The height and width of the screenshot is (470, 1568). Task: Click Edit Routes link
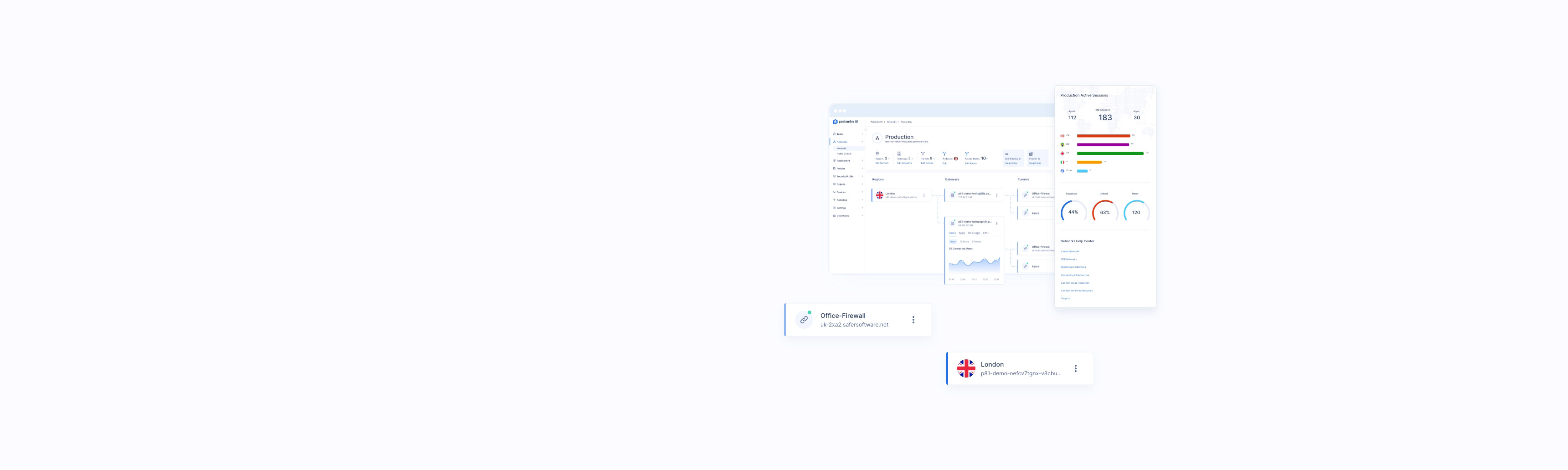(971, 163)
